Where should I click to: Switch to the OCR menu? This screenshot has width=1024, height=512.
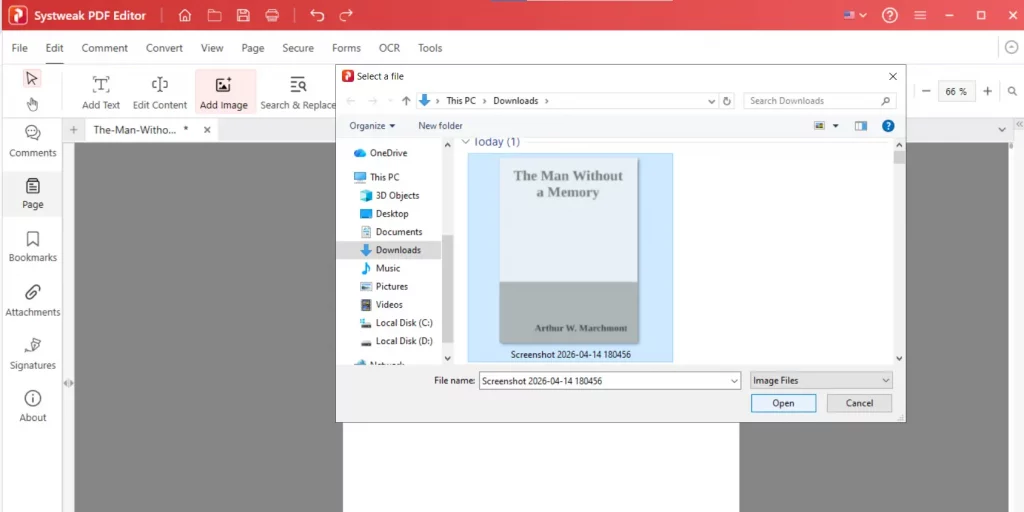click(x=389, y=48)
